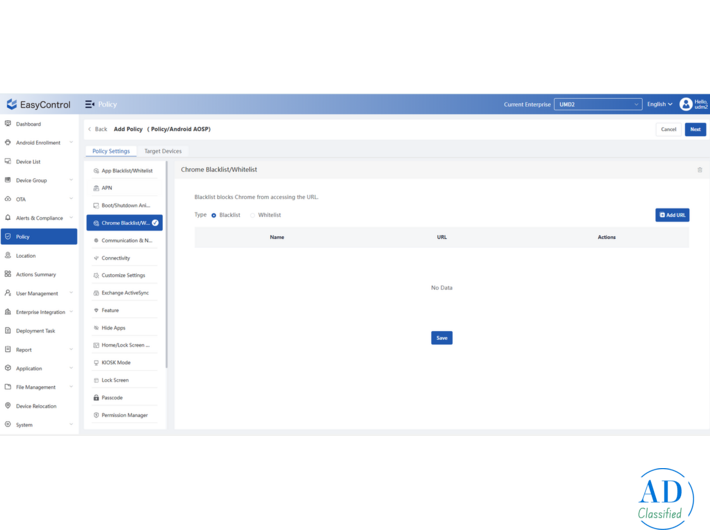Open the Current Enterprise UMD2 dropdown

(598, 104)
